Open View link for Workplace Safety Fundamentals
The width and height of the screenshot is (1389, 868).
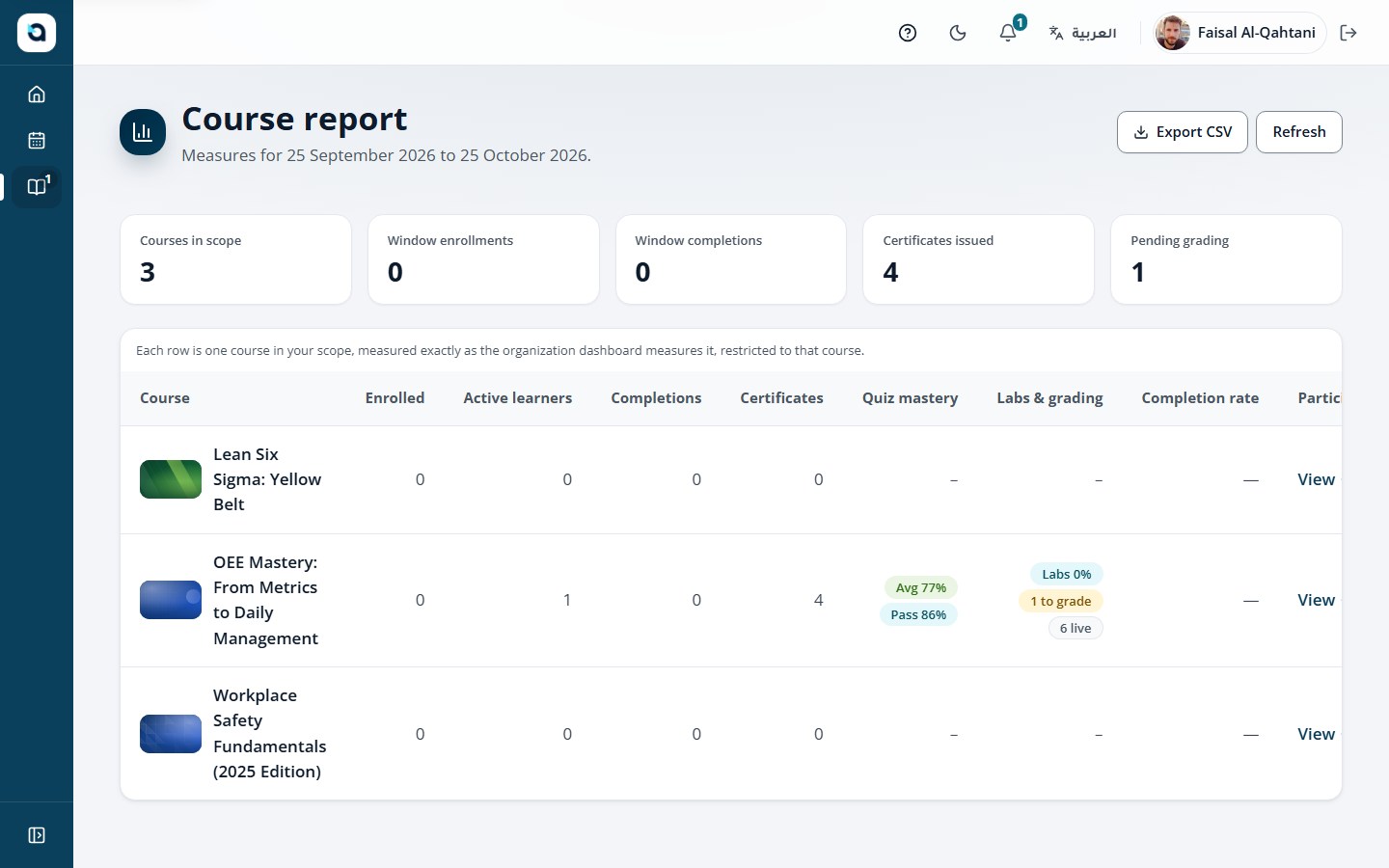[1316, 734]
